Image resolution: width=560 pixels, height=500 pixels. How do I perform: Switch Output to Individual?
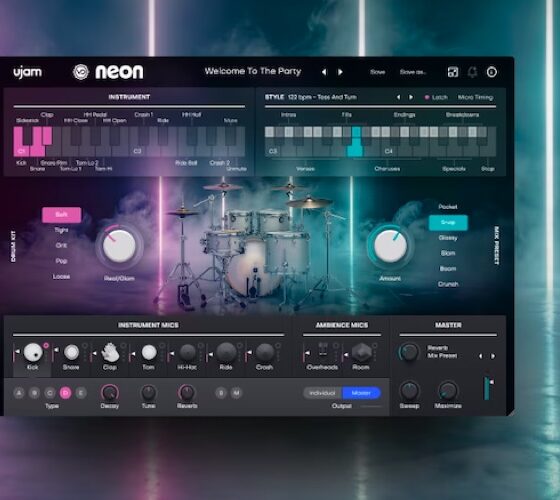click(x=322, y=393)
